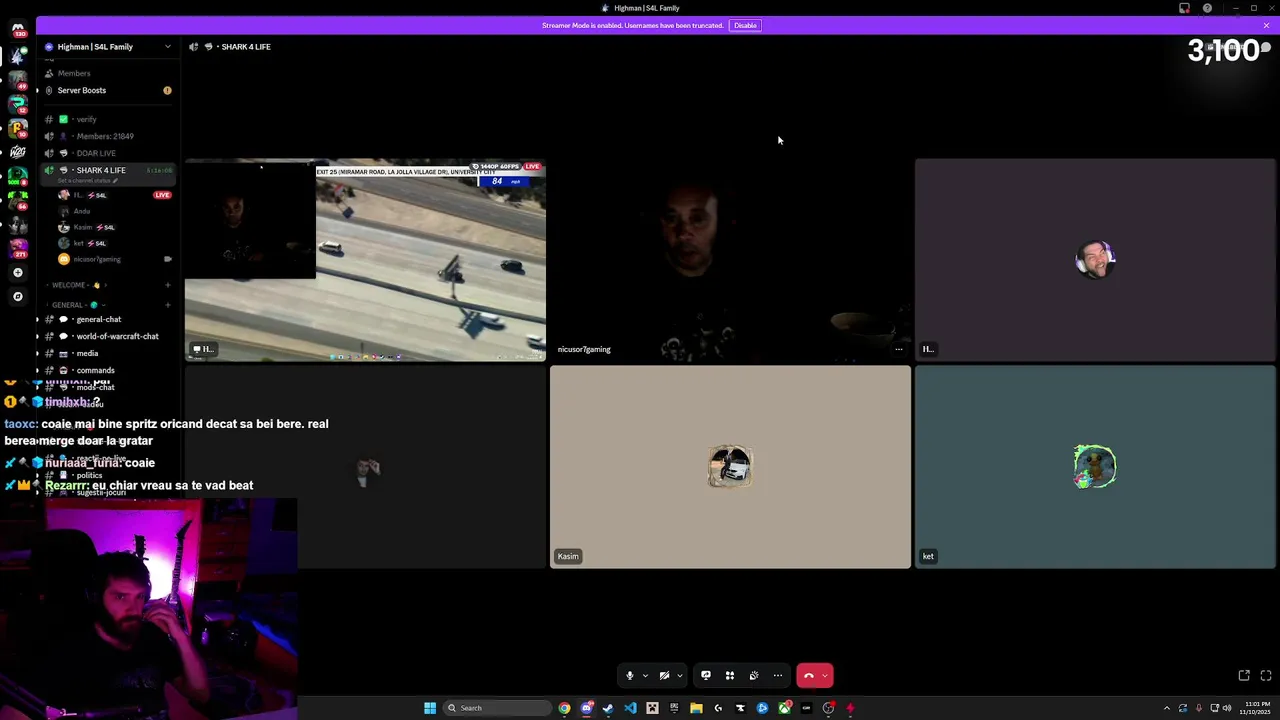The image size is (1280, 720).
Task: Open the taskbar clock showing 11:01 PM
Action: 1256,708
